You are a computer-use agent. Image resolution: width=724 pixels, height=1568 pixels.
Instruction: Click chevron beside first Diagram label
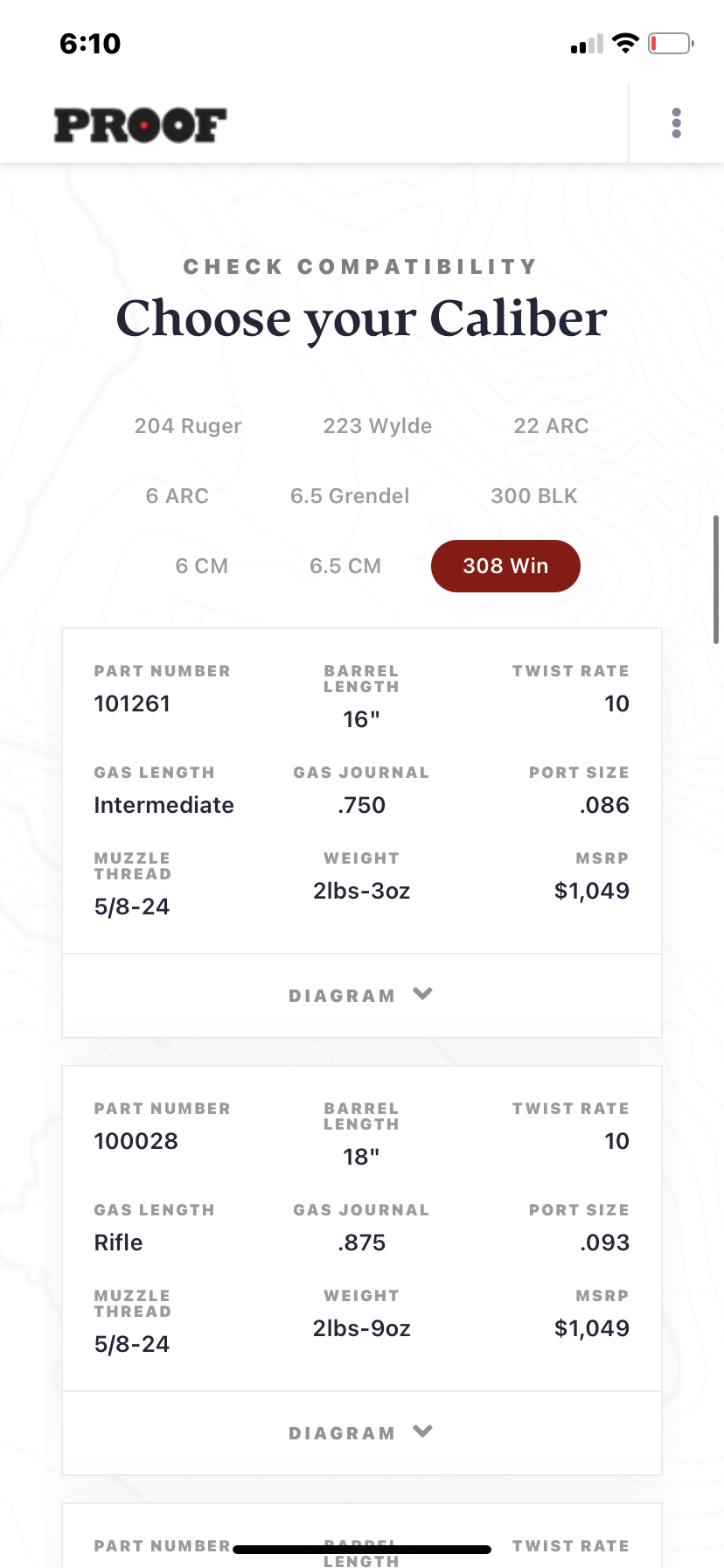[423, 994]
